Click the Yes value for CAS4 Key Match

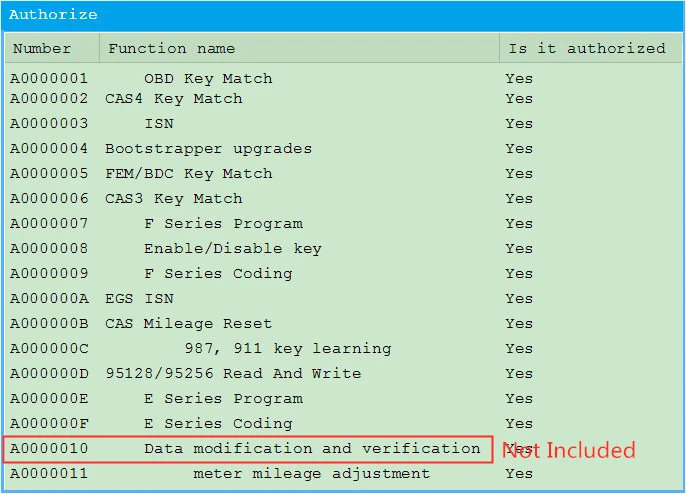(519, 98)
